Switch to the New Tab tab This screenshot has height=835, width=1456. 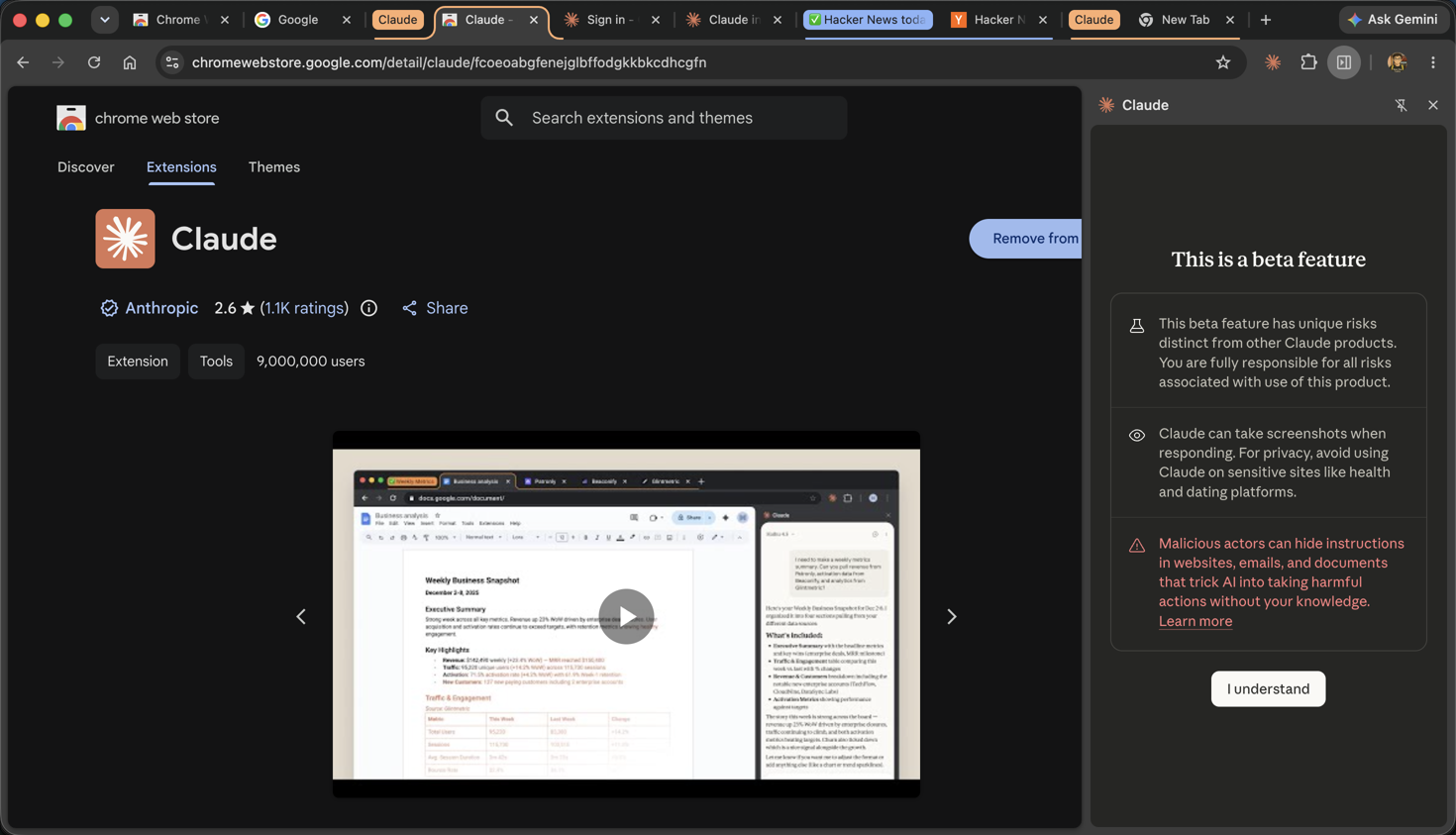pyautogui.click(x=1185, y=20)
